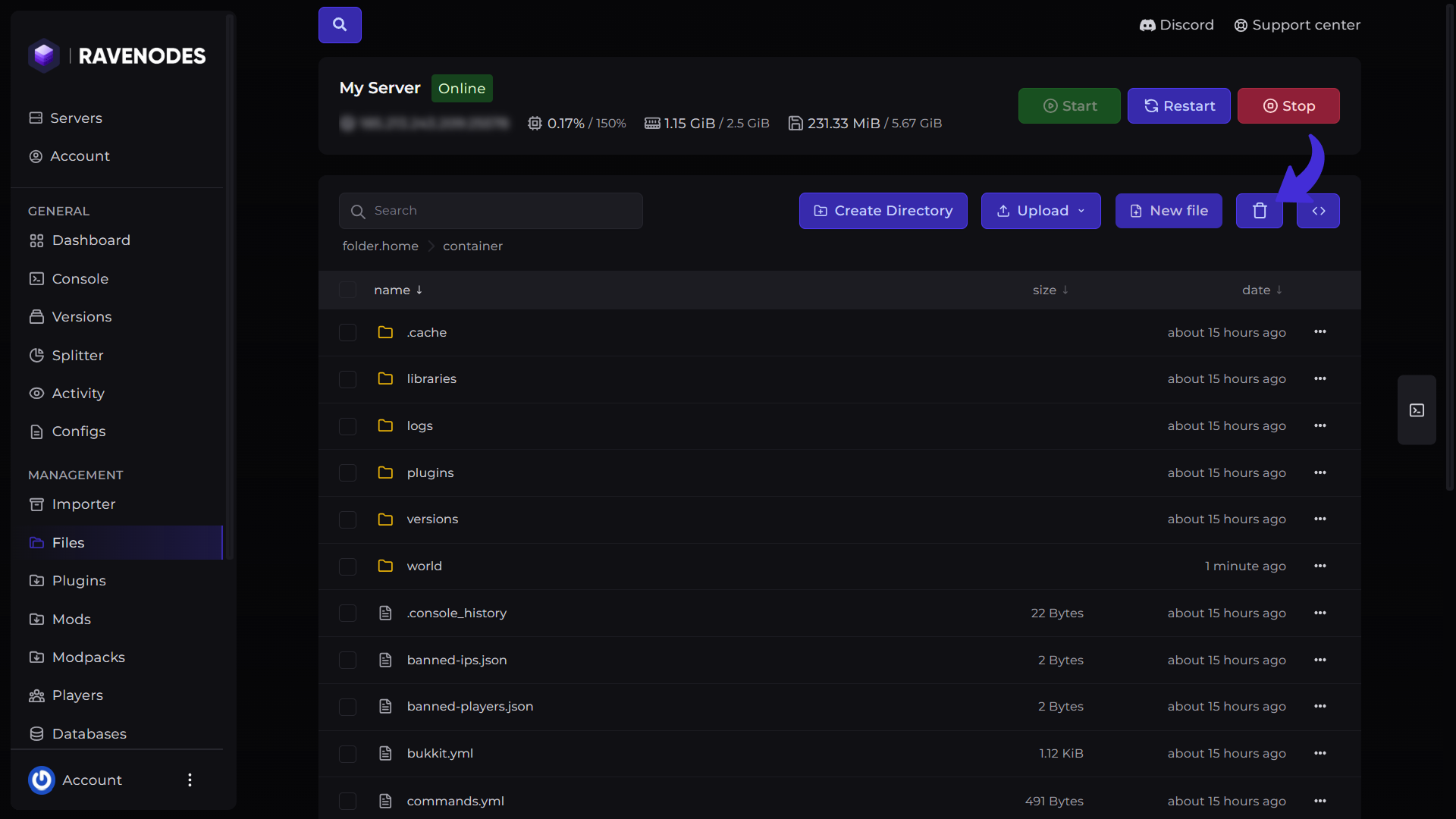Open options for commands.yml

tap(1320, 801)
